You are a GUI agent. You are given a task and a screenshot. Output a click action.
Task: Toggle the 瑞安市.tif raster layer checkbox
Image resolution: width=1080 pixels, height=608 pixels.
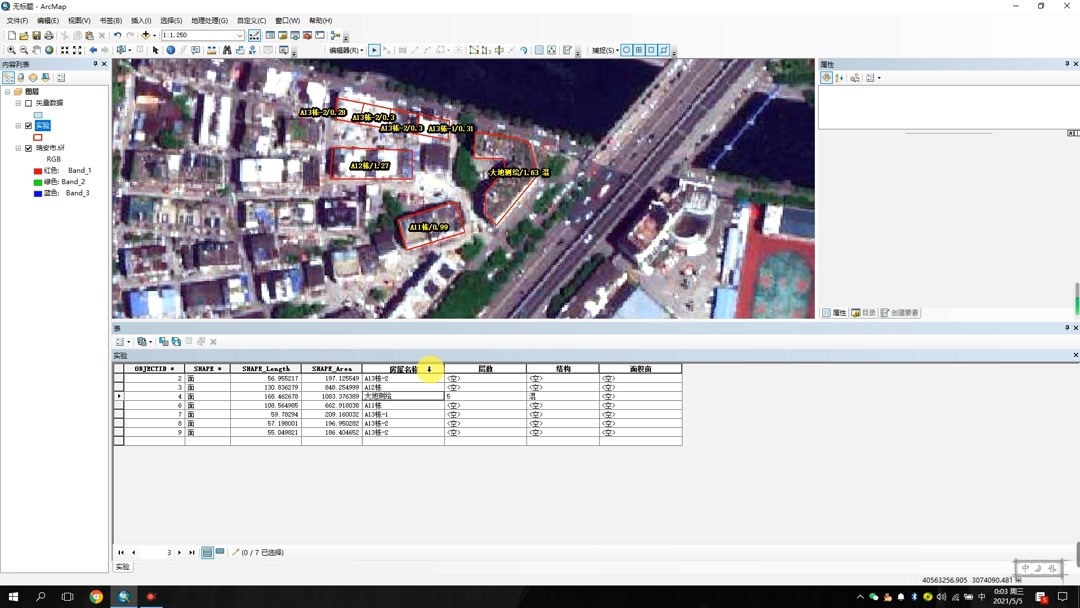(x=28, y=148)
